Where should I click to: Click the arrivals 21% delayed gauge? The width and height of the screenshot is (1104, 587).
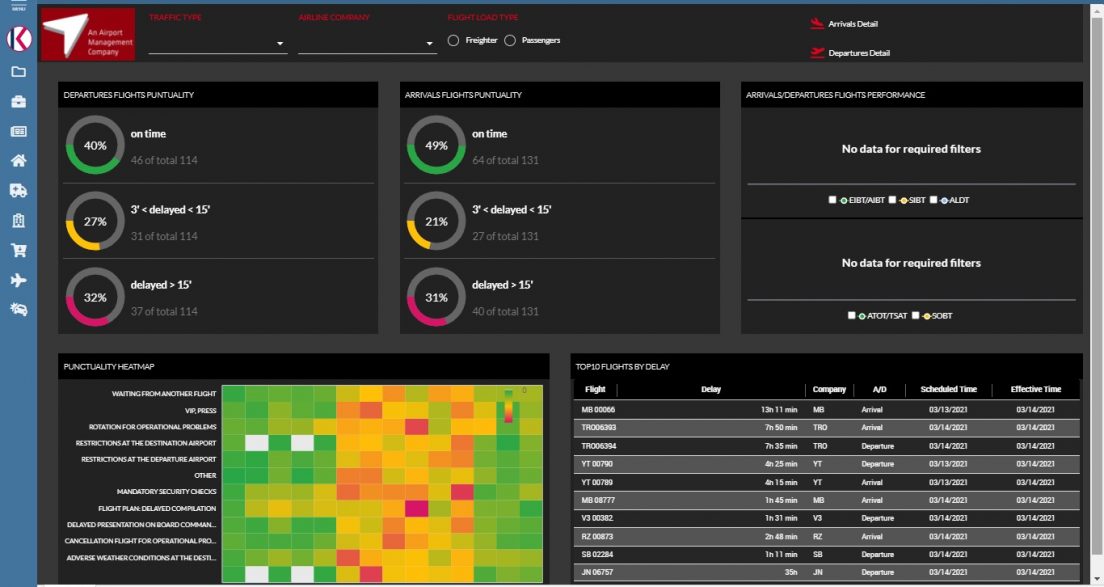(436, 221)
